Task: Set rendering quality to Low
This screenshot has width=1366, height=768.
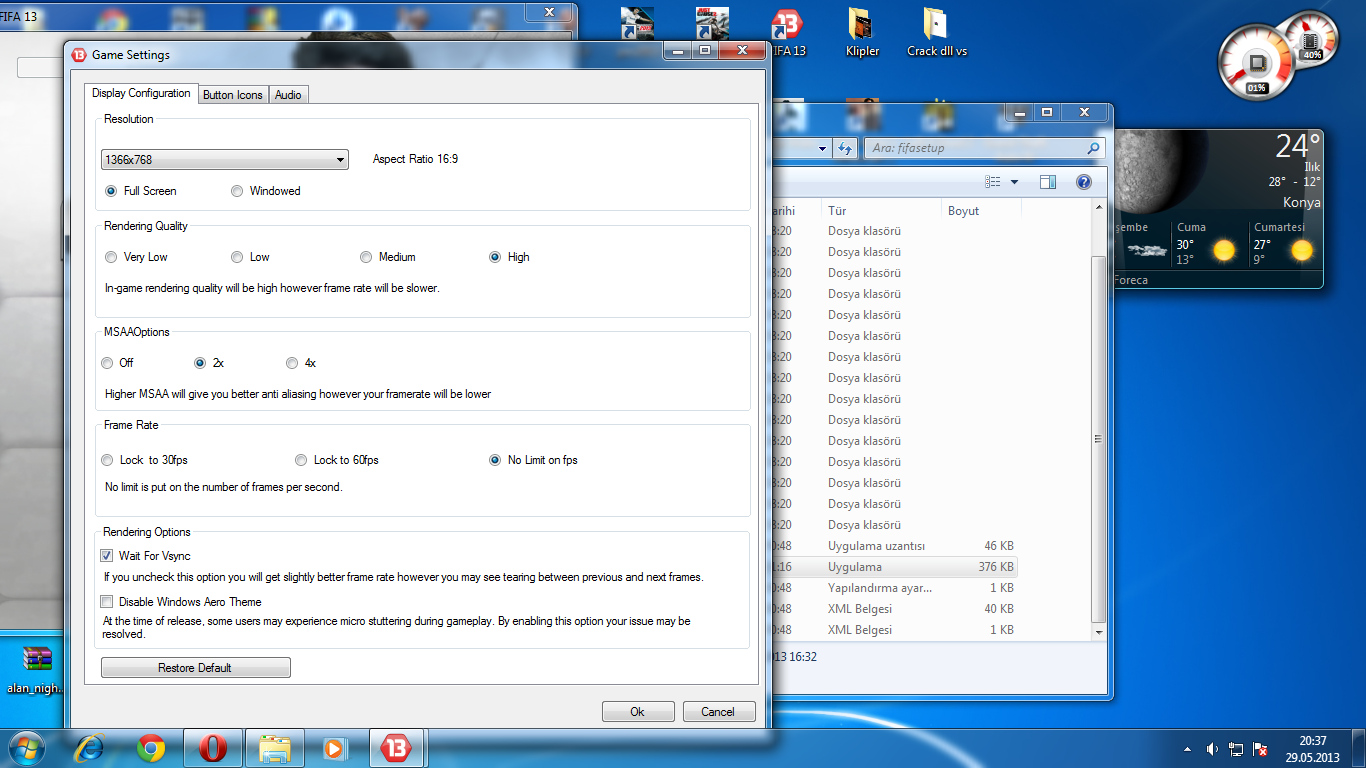Action: tap(237, 257)
